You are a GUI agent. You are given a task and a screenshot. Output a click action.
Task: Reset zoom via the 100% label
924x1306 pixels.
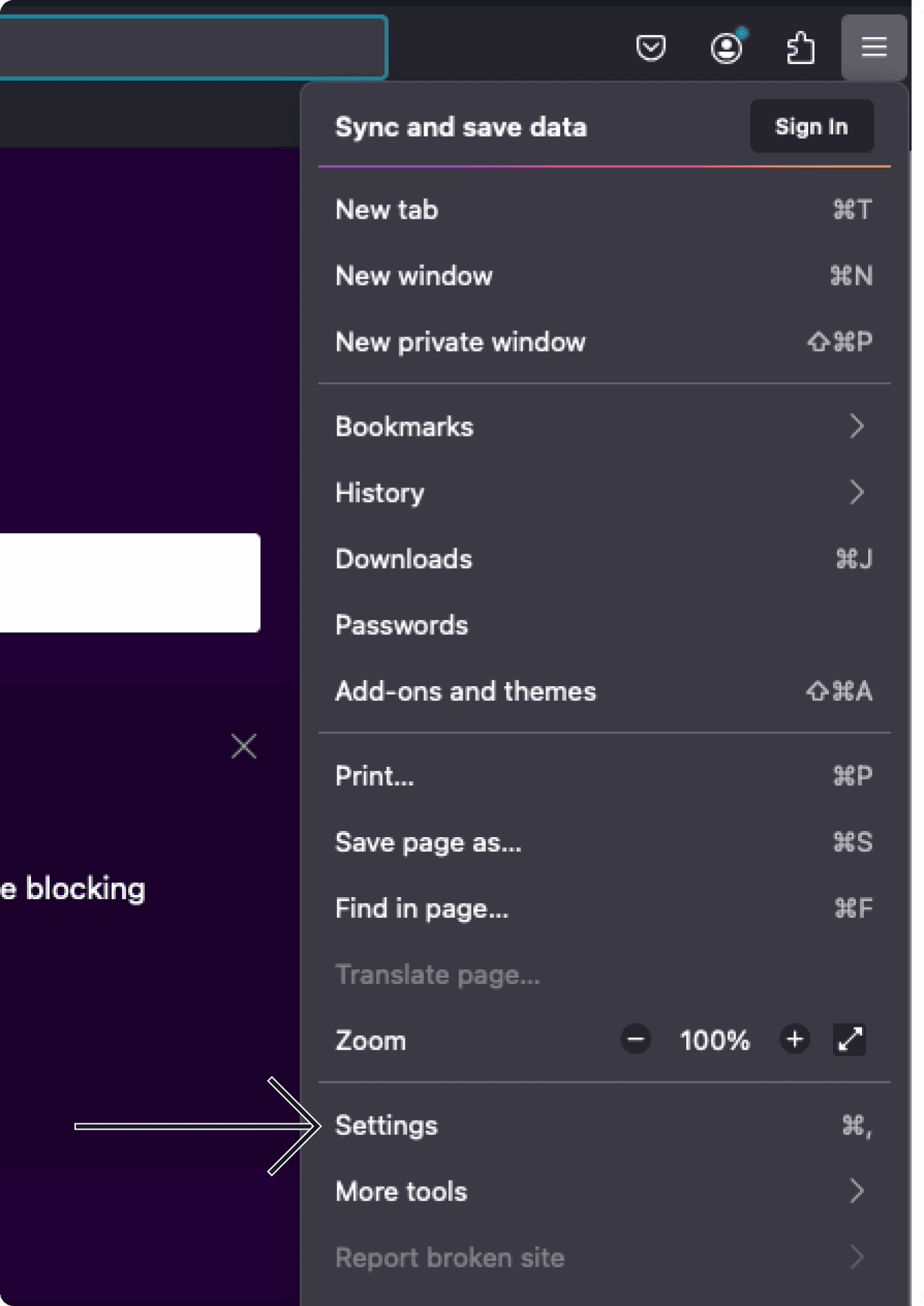point(714,1040)
